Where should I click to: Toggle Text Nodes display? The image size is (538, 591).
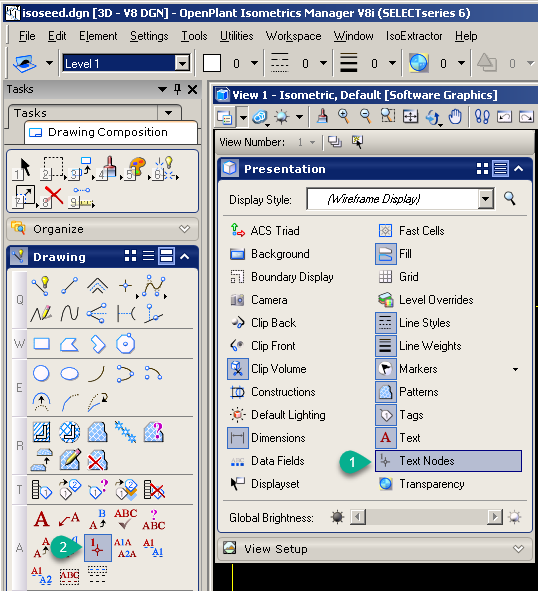coord(448,461)
